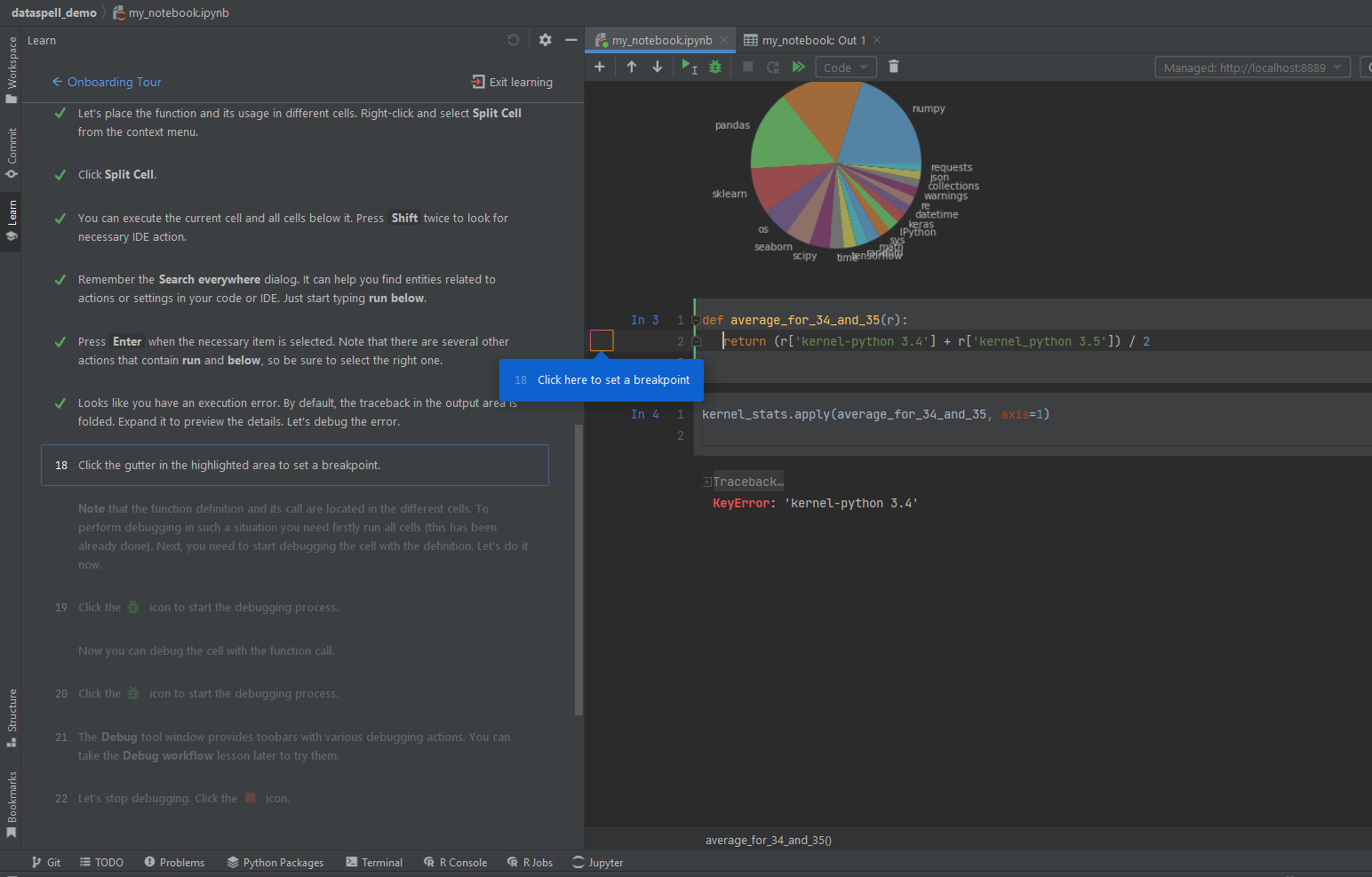The height and width of the screenshot is (877, 1372).
Task: Add a new notebook cell
Action: [600, 66]
